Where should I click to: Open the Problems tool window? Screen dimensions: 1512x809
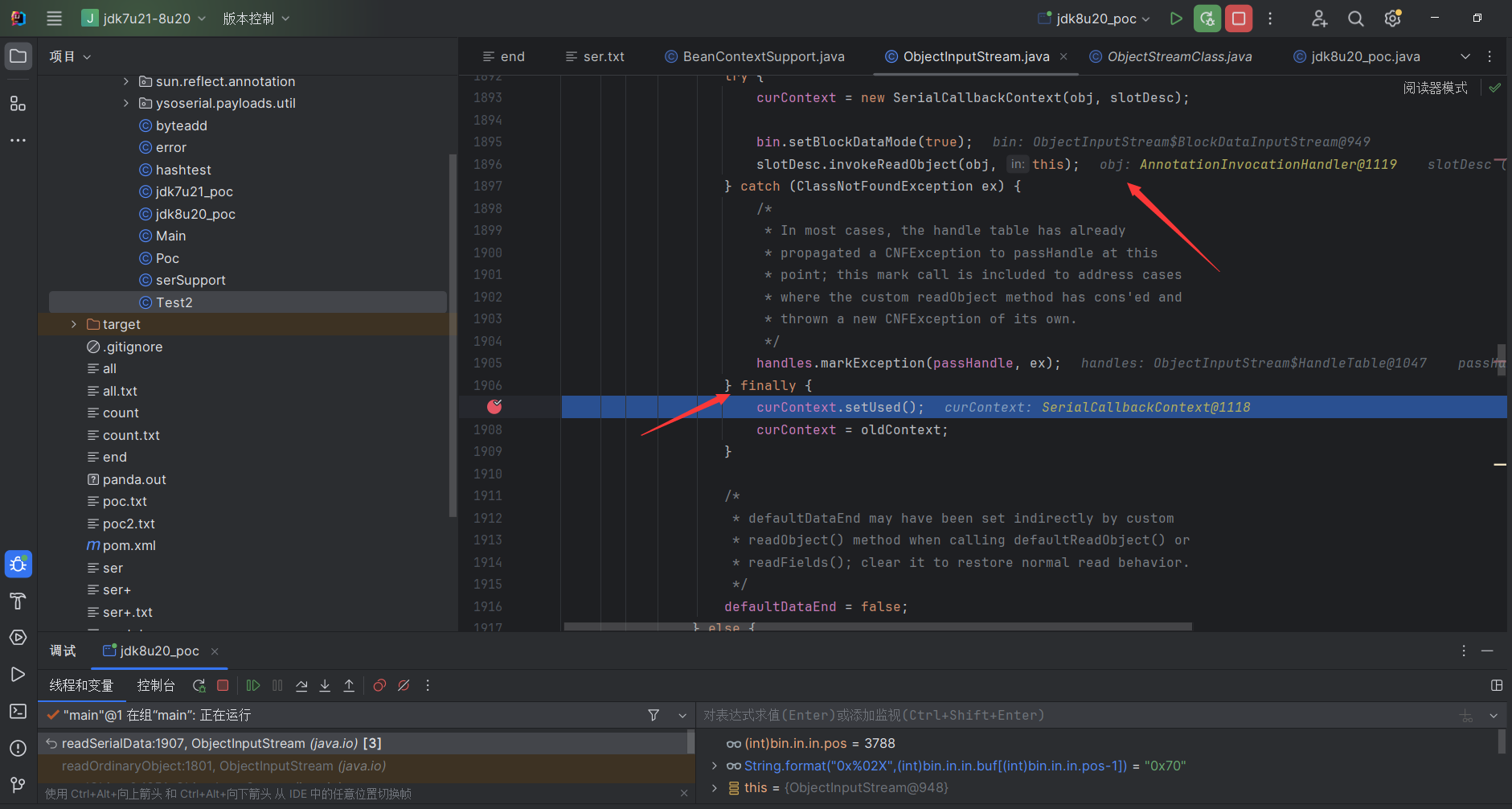(18, 748)
